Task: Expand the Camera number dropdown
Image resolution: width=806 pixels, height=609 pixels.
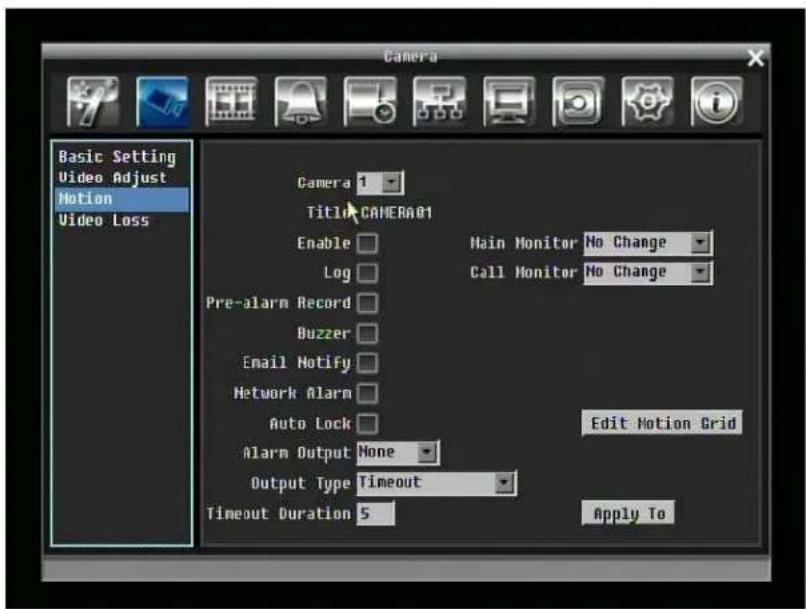Action: pyautogui.click(x=392, y=182)
